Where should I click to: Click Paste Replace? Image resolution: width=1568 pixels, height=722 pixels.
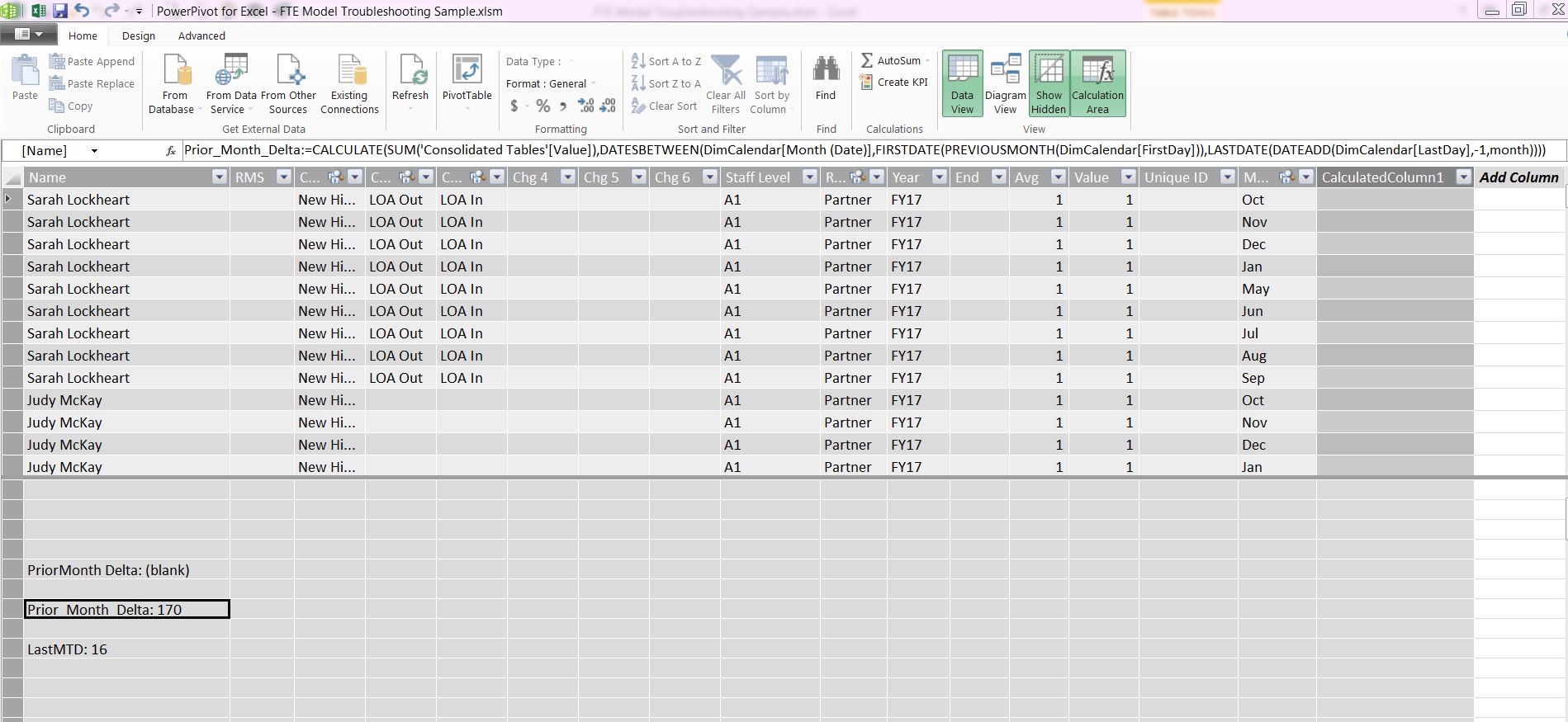coord(92,83)
